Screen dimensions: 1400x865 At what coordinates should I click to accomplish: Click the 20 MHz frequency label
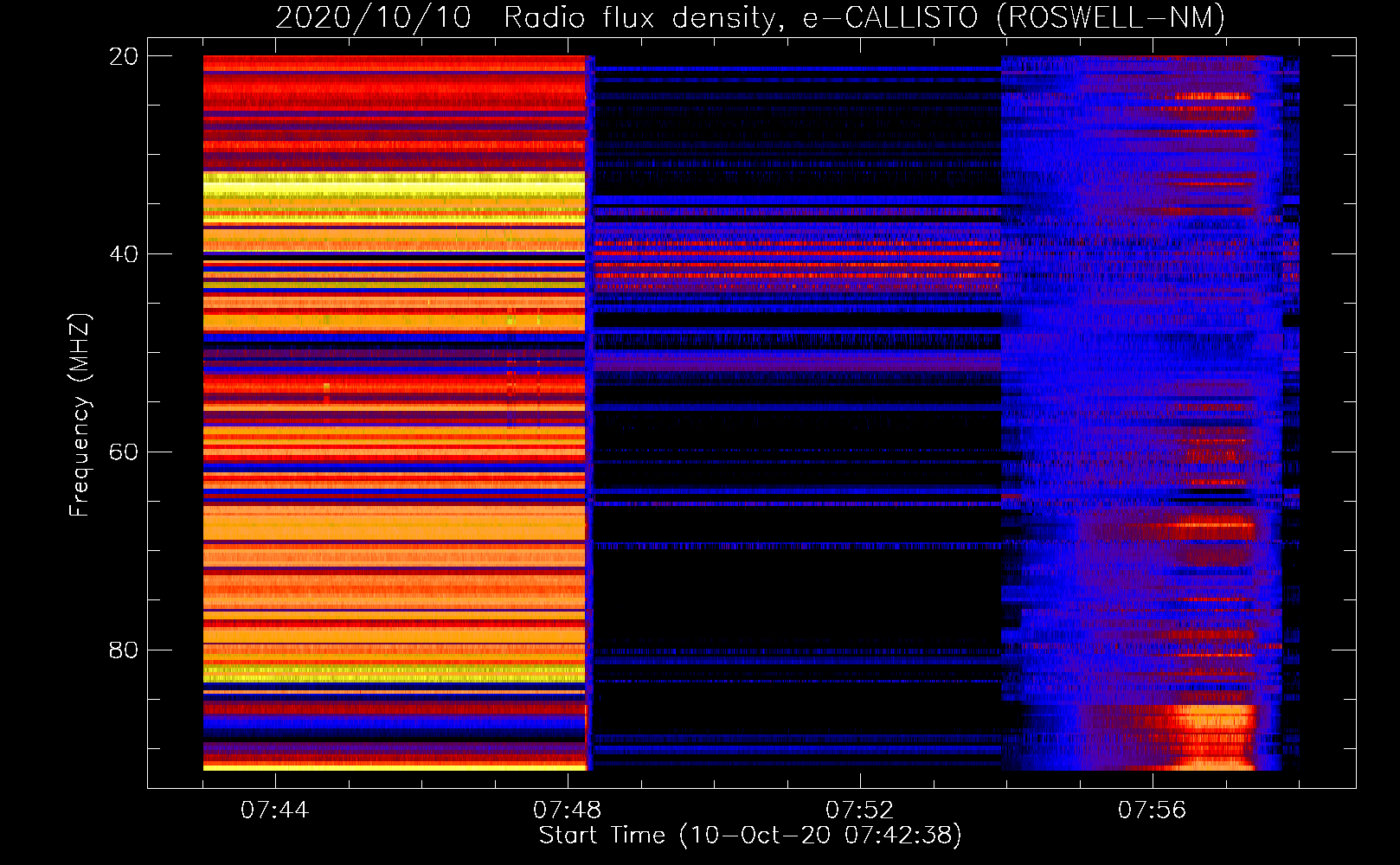123,56
